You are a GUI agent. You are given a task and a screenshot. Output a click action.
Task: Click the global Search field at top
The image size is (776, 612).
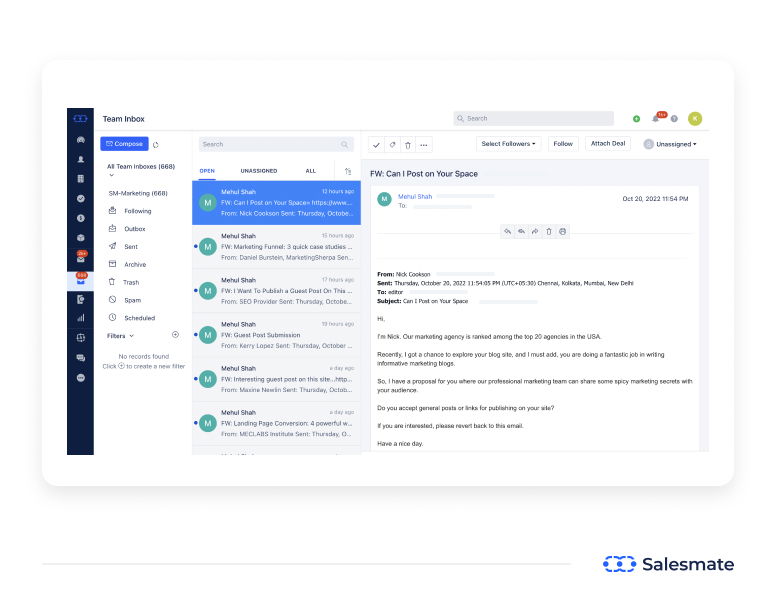tap(534, 119)
